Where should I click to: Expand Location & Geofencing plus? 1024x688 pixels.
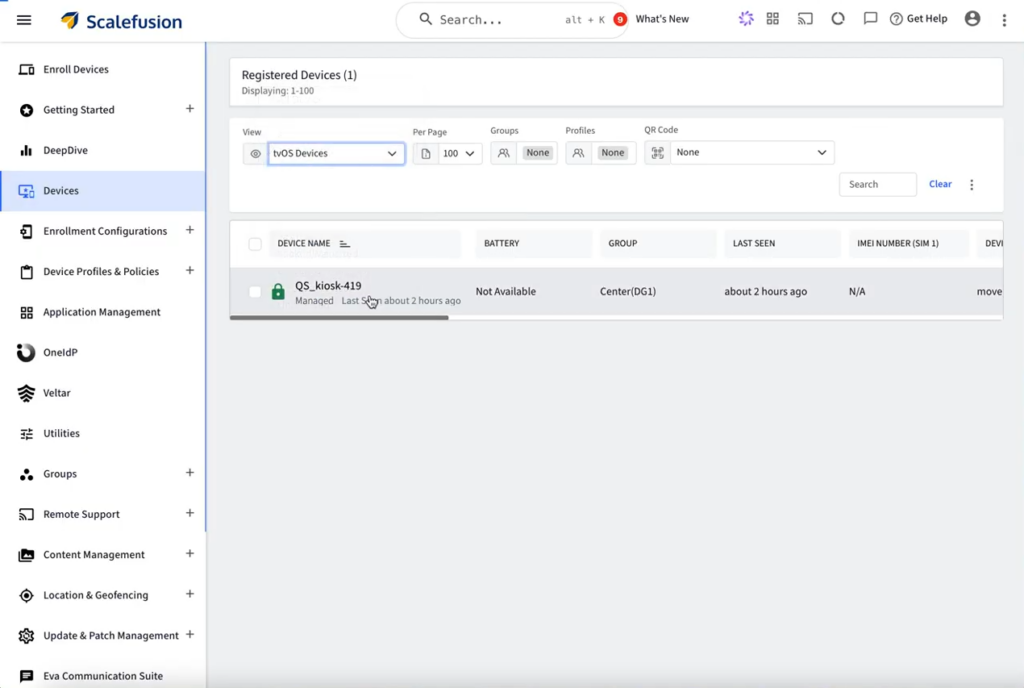click(x=189, y=594)
